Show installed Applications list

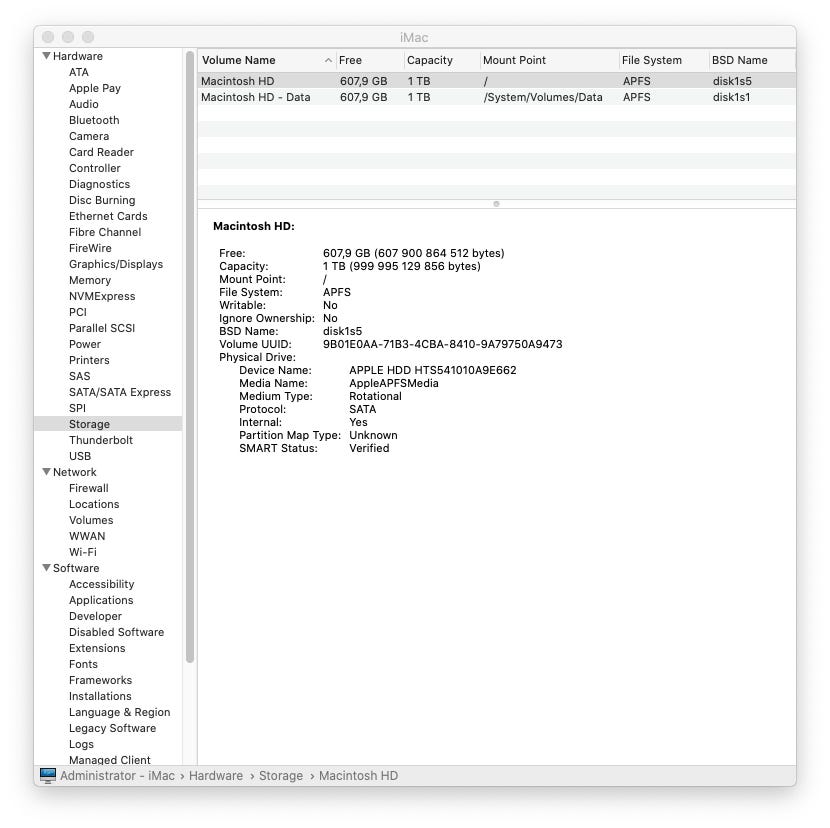[101, 600]
